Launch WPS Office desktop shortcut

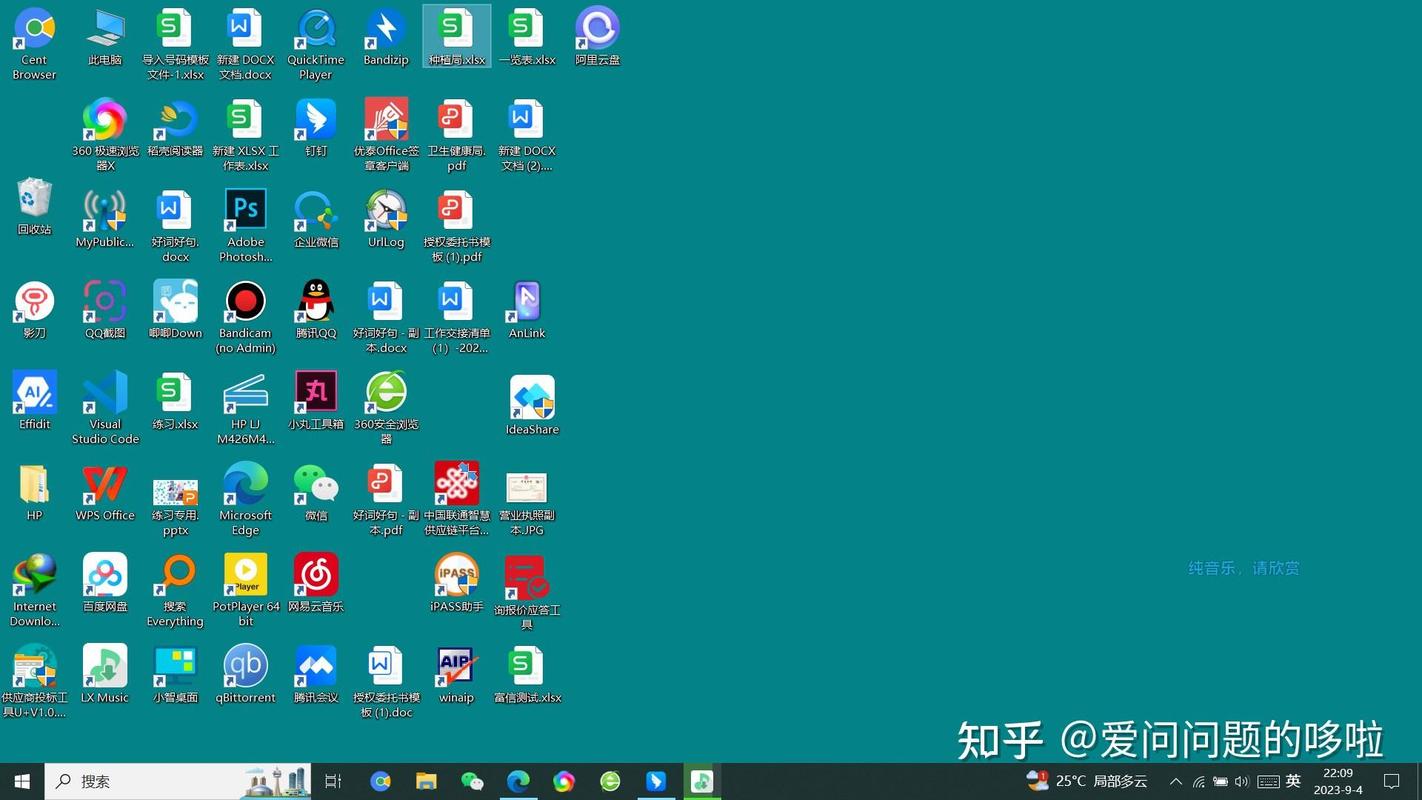pos(105,484)
